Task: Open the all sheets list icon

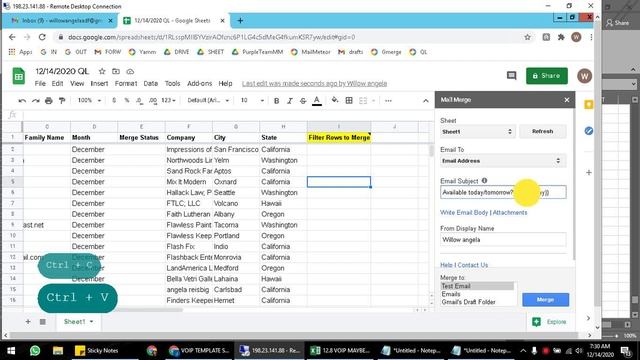Action: click(x=42, y=322)
